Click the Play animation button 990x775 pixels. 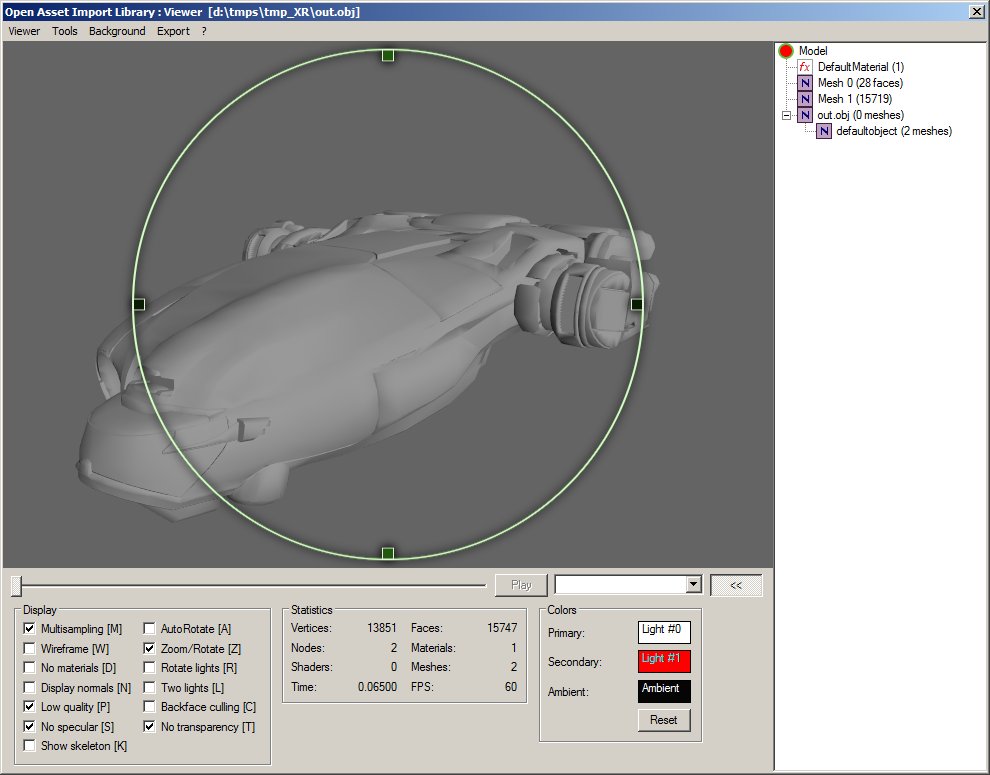pos(521,585)
